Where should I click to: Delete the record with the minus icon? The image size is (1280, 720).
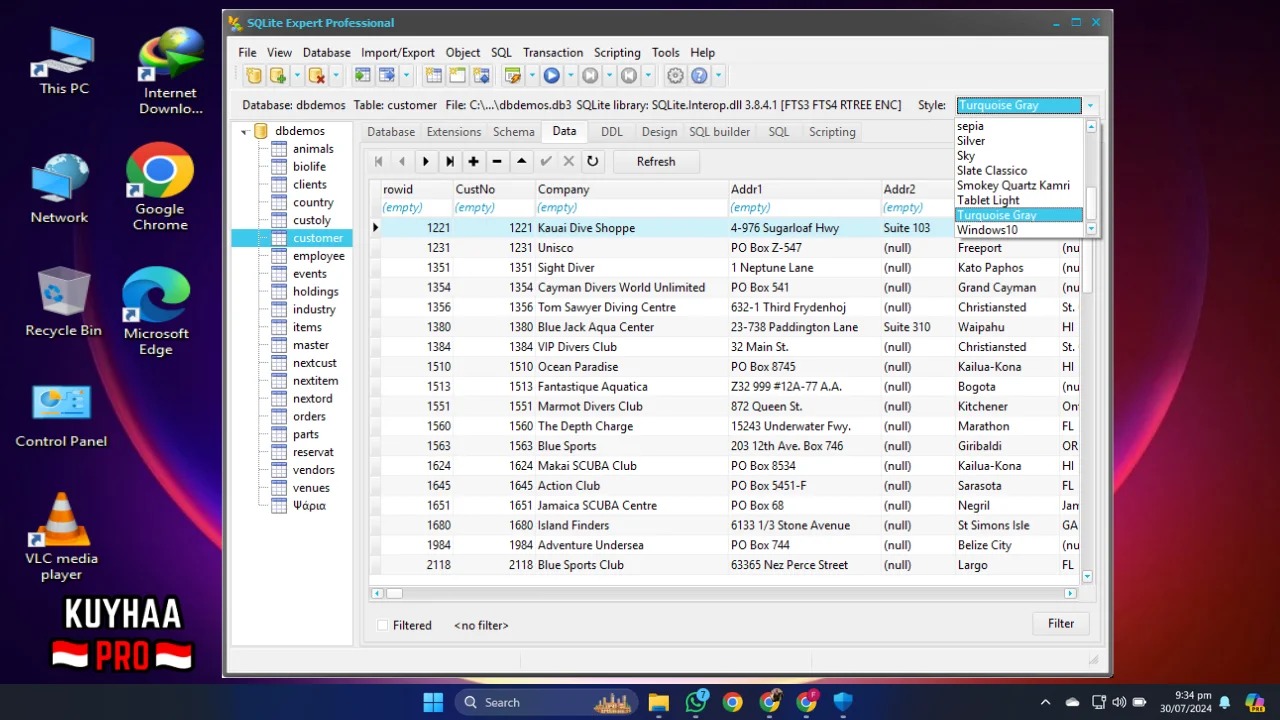pos(497,161)
